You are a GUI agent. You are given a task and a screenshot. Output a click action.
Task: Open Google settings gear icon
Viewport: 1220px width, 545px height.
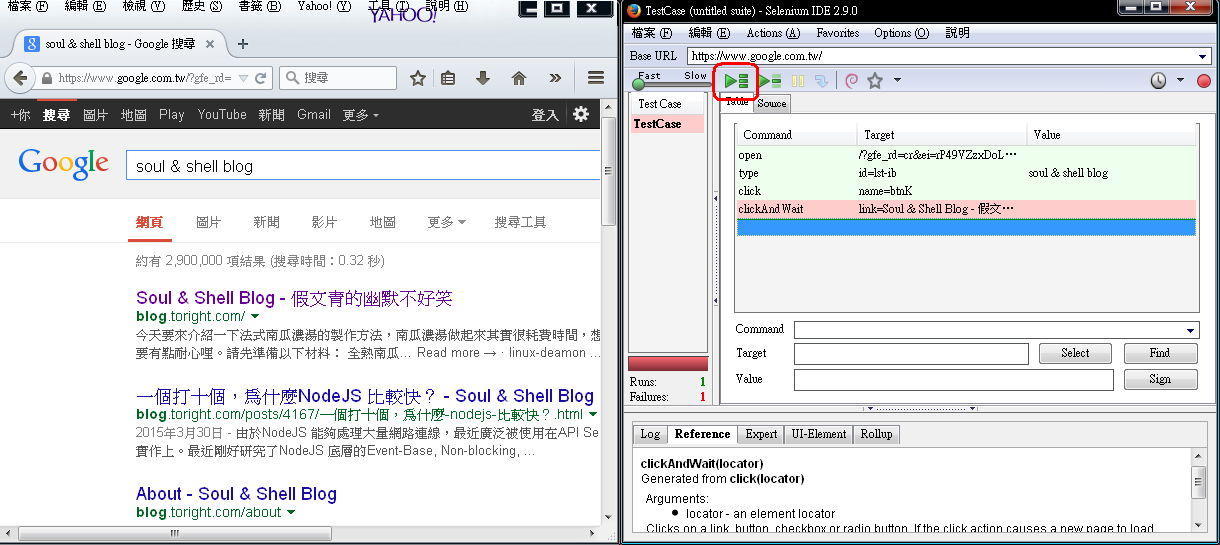(x=581, y=114)
